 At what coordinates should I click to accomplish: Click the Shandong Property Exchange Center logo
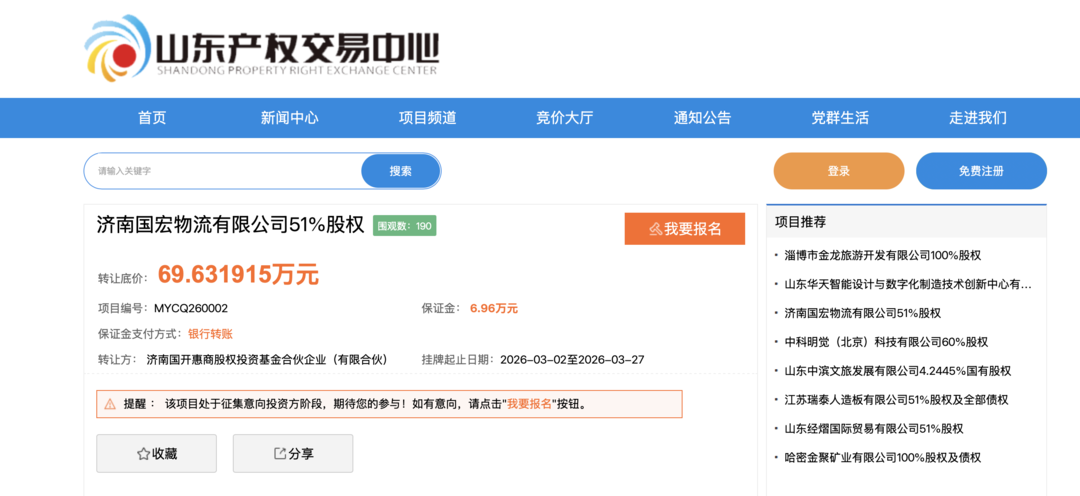click(x=262, y=48)
